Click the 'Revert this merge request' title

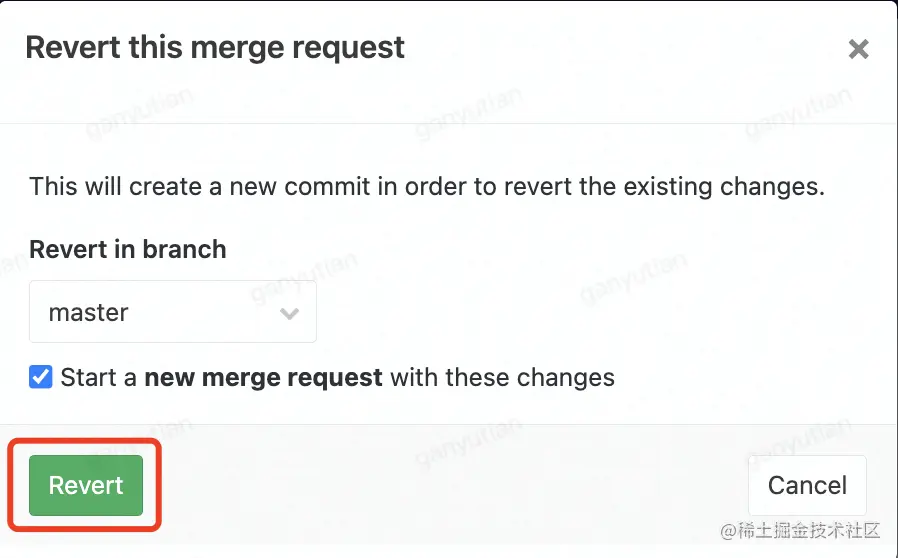215,48
